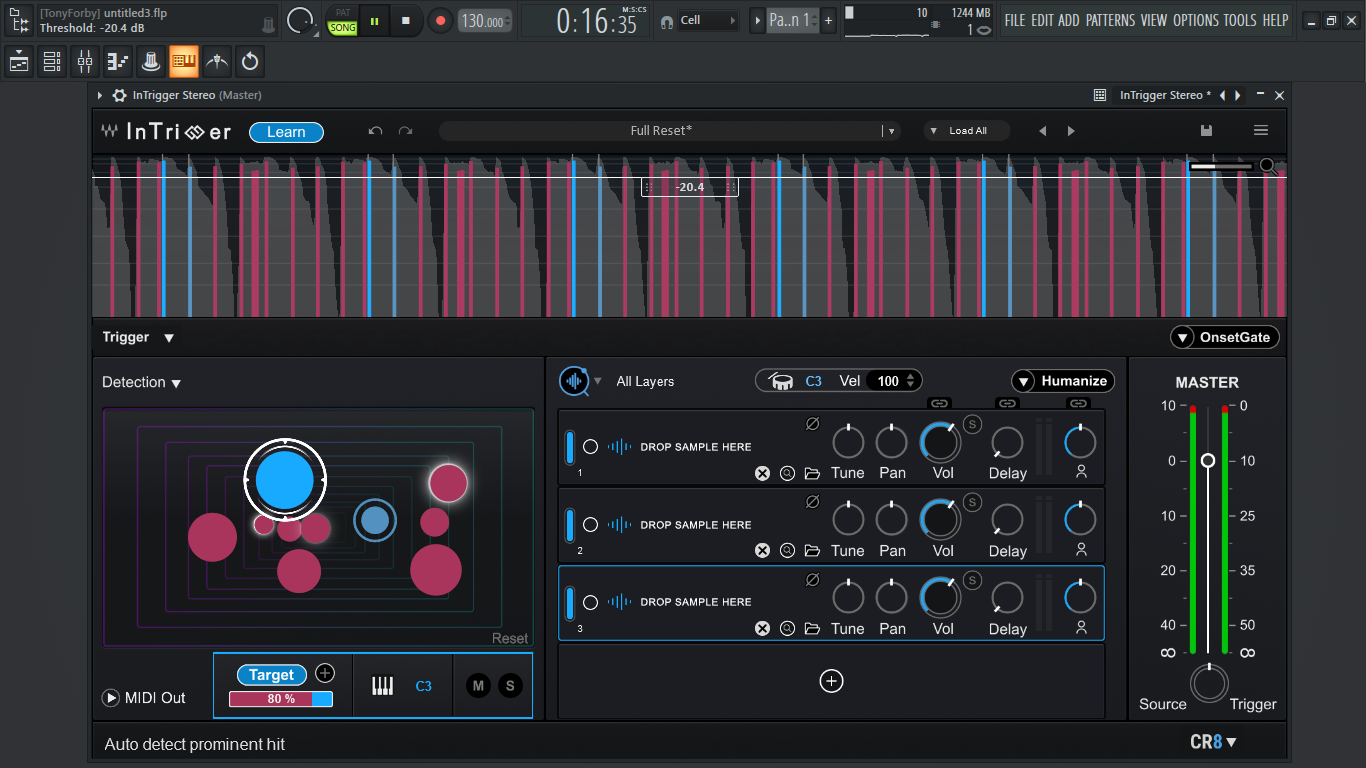This screenshot has height=768, width=1366.
Task: Click the tempo tapper icon
Action: (x=217, y=62)
